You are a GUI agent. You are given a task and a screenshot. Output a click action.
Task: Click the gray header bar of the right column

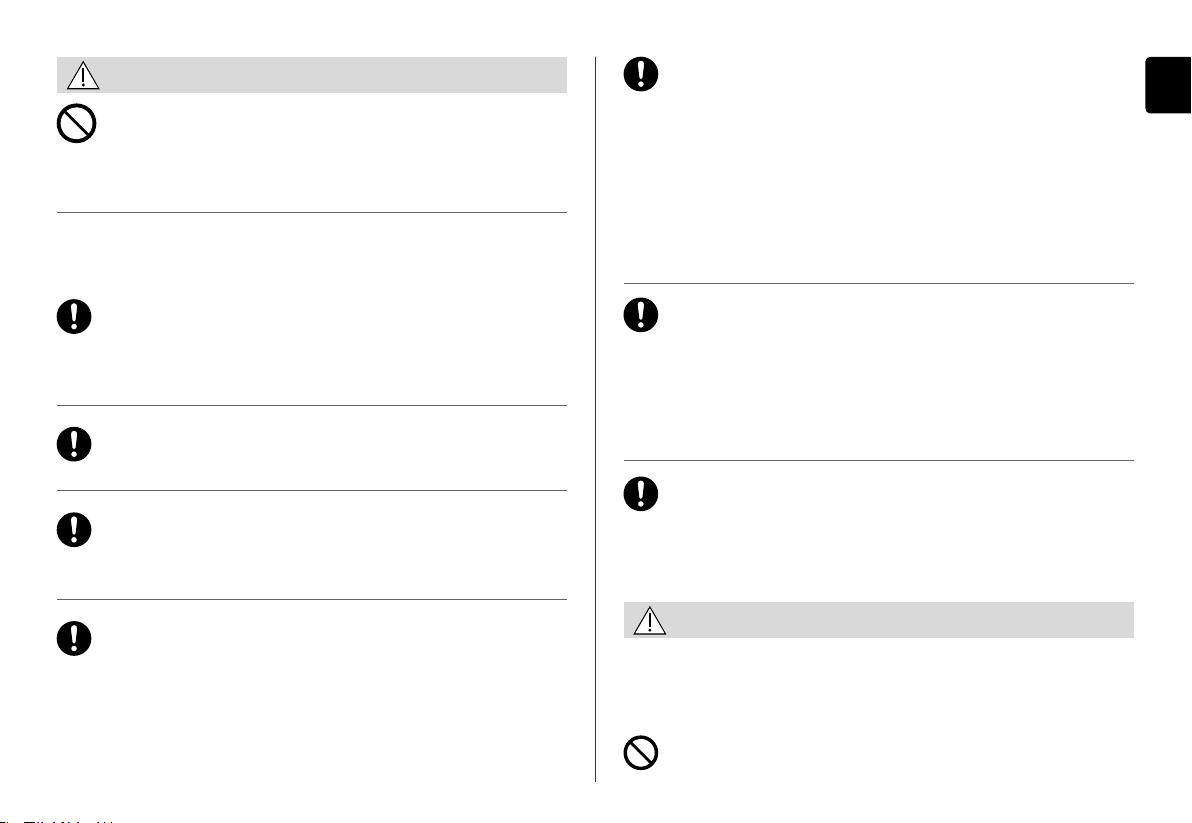[x=879, y=620]
